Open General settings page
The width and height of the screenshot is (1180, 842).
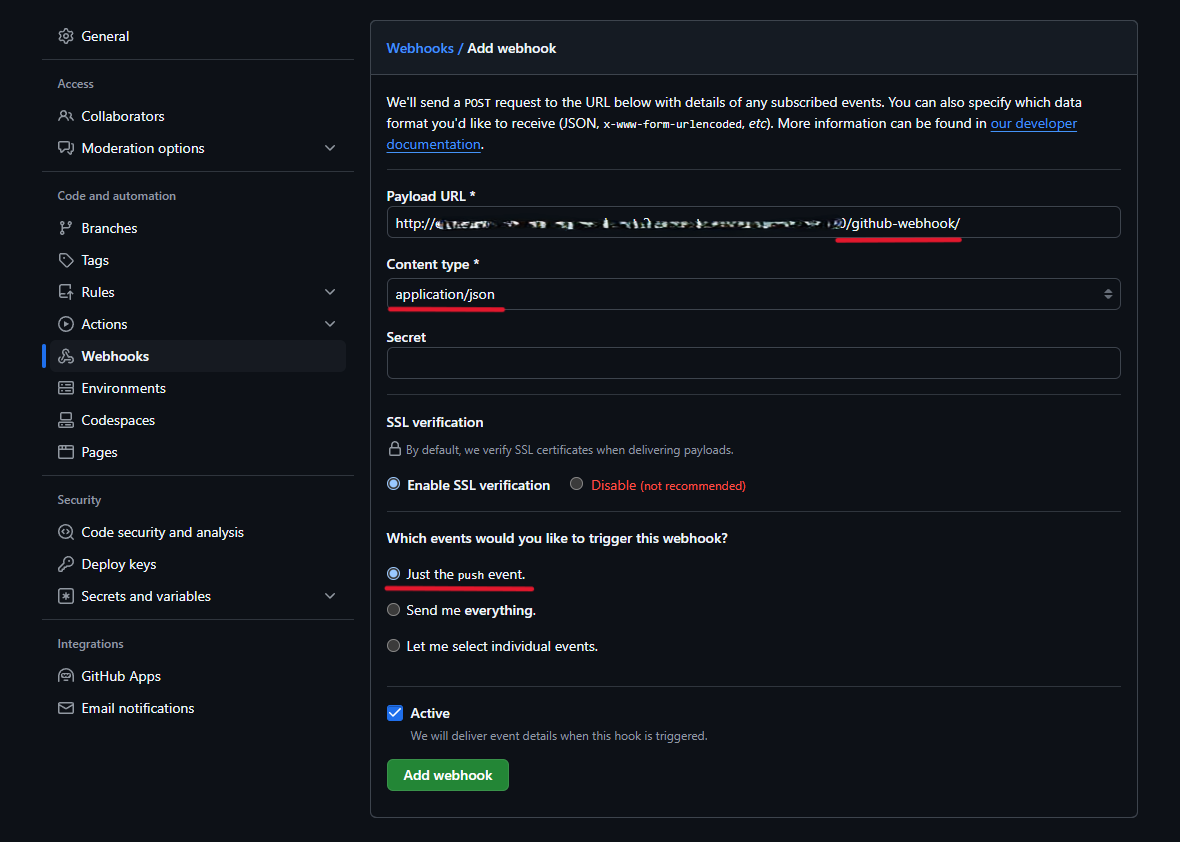[198, 36]
